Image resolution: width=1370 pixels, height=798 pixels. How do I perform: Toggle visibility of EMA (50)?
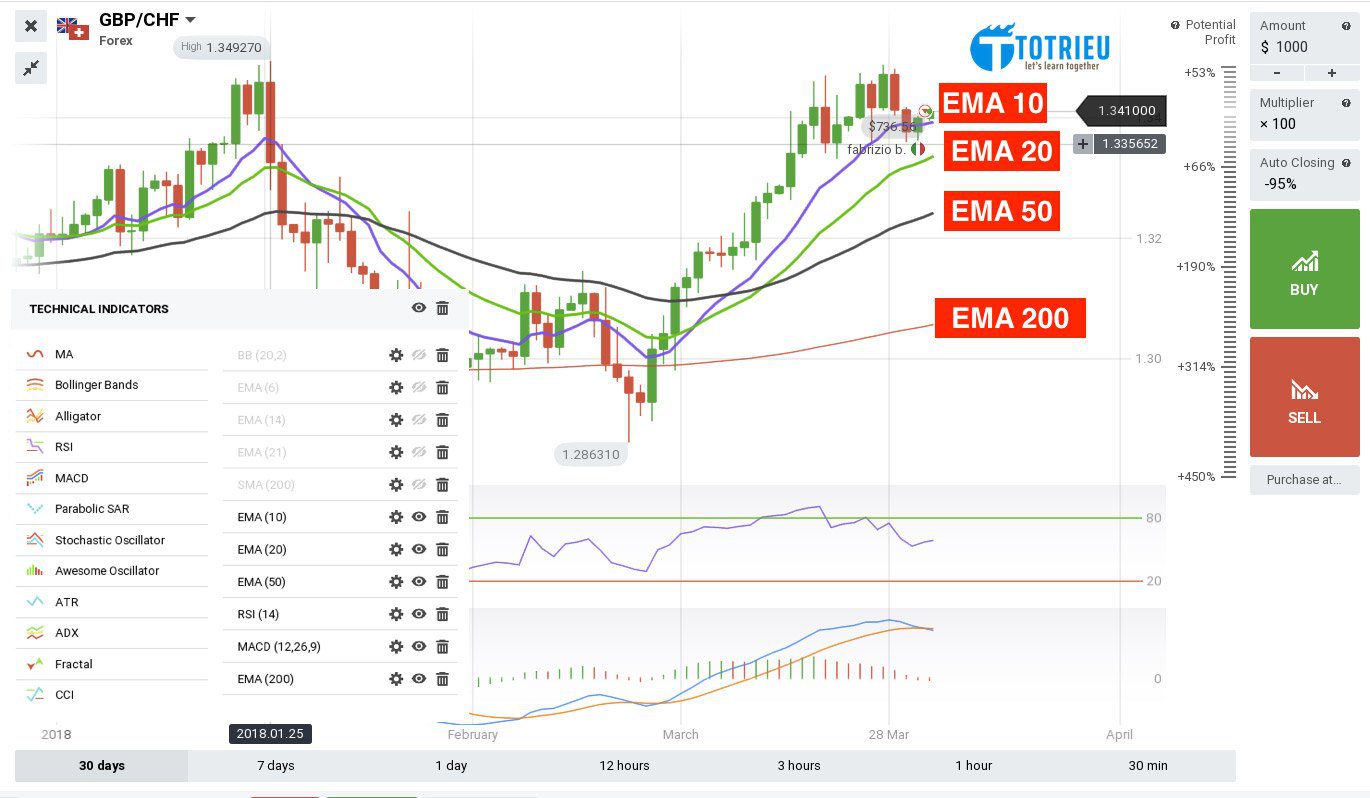[x=419, y=582]
